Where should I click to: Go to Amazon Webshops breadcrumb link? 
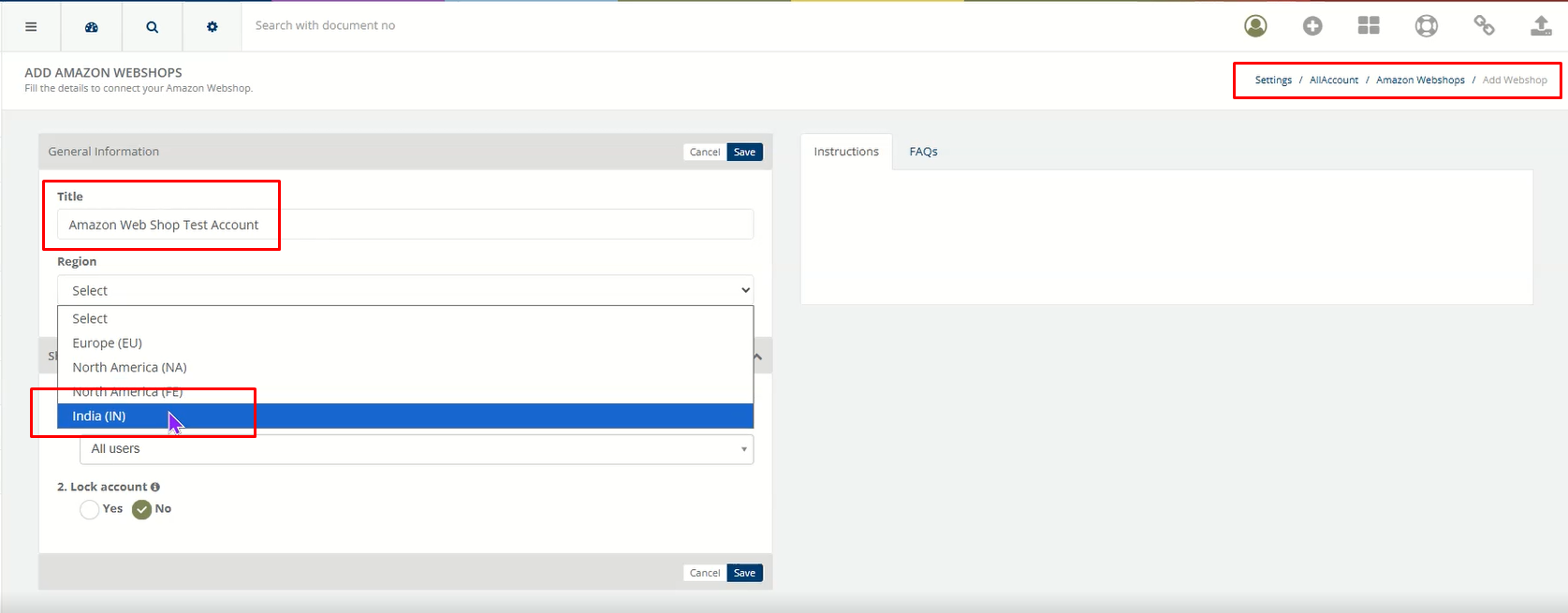pyautogui.click(x=1420, y=80)
